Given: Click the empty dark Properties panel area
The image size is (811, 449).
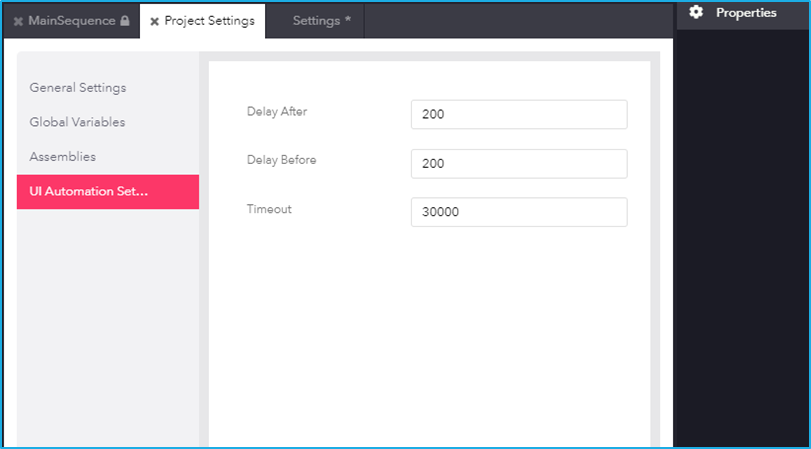Looking at the screenshot, I should point(743,238).
